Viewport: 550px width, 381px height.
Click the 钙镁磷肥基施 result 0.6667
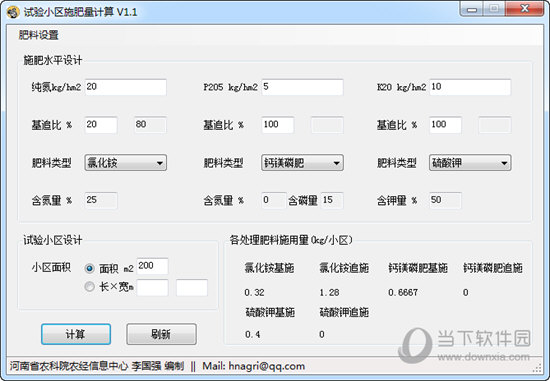click(403, 292)
